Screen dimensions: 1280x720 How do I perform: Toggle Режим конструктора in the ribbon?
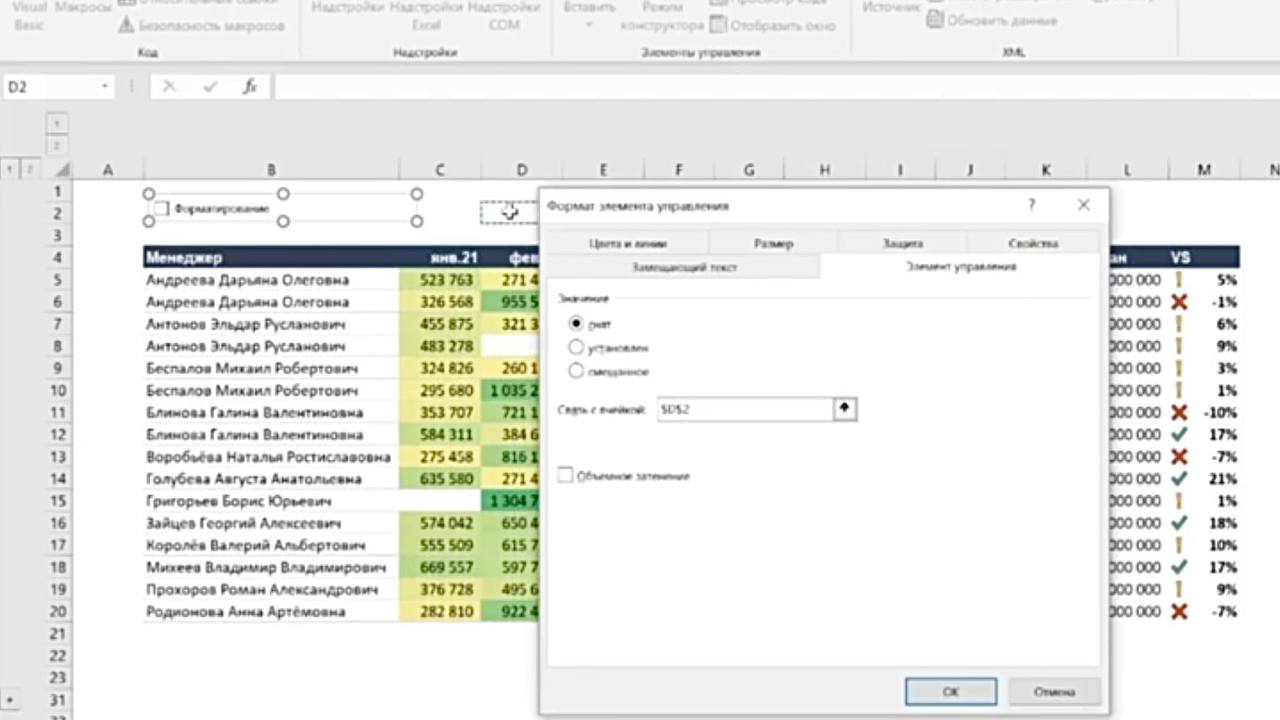point(662,16)
